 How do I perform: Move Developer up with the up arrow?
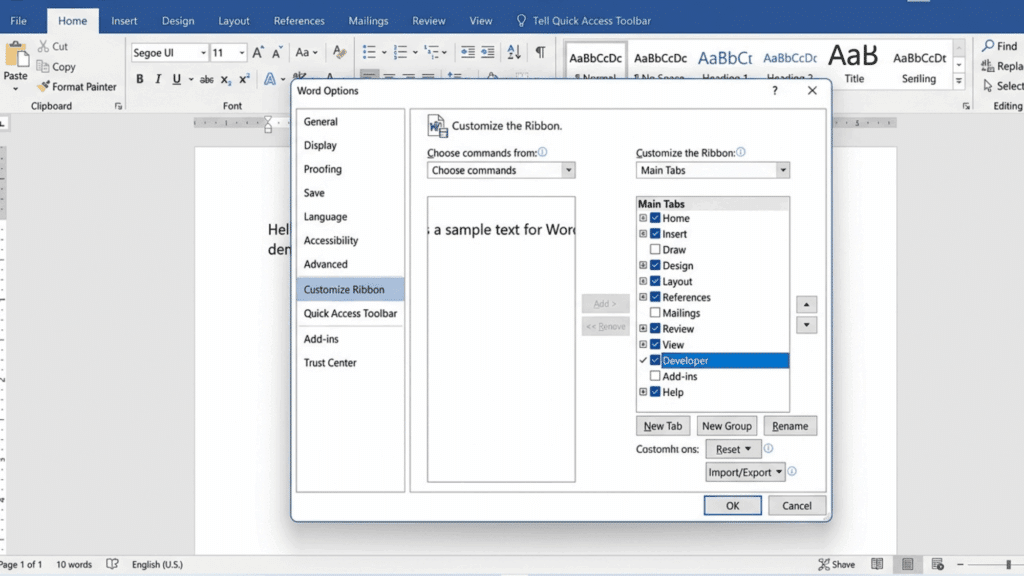tap(805, 304)
